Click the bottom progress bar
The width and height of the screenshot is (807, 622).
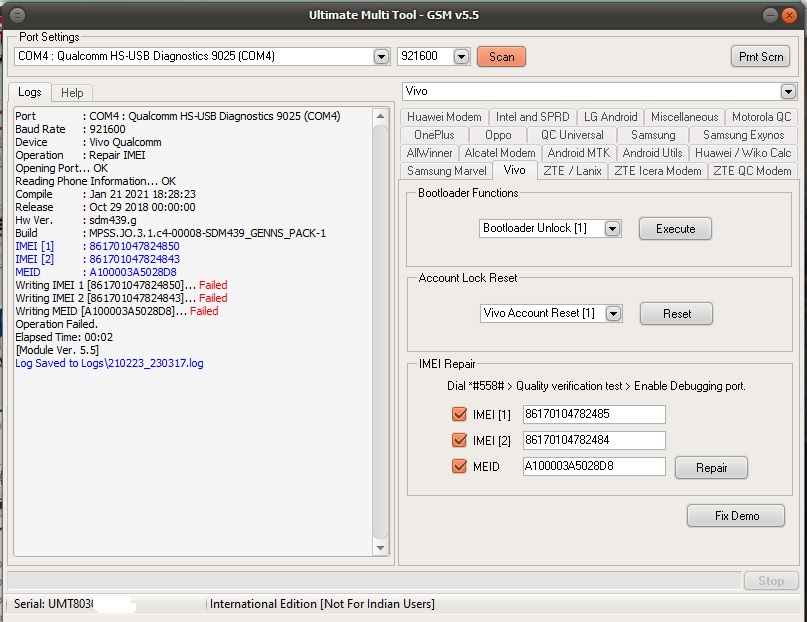point(374,580)
